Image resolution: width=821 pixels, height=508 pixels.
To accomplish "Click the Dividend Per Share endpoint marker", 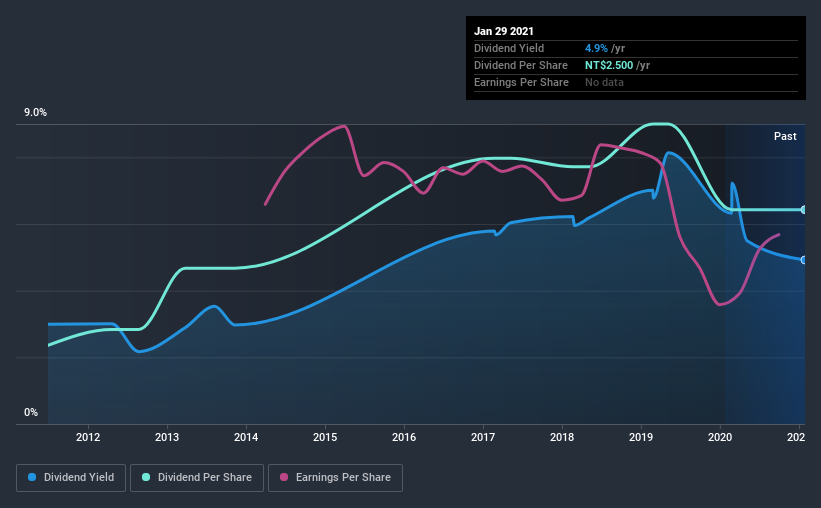I will pos(803,209).
